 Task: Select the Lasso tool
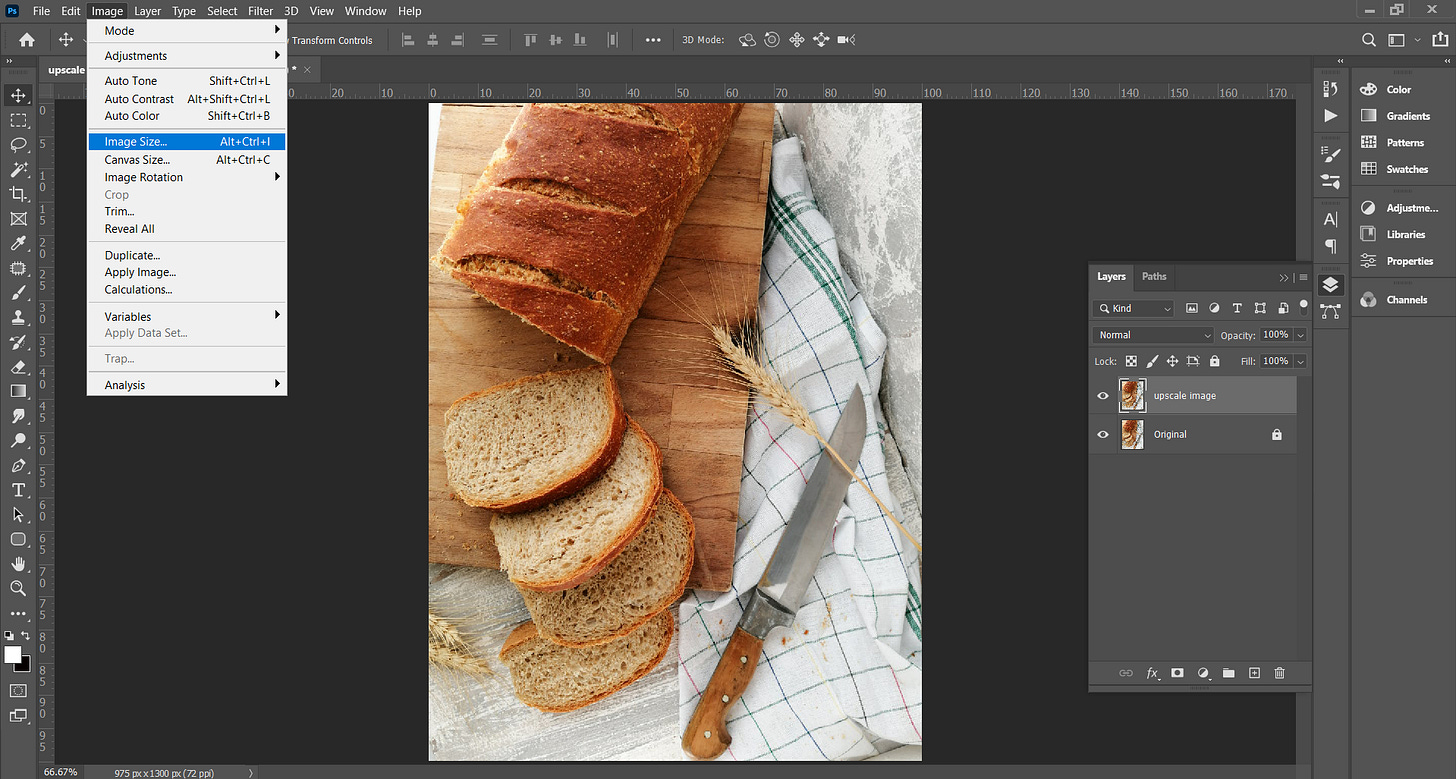click(x=18, y=145)
